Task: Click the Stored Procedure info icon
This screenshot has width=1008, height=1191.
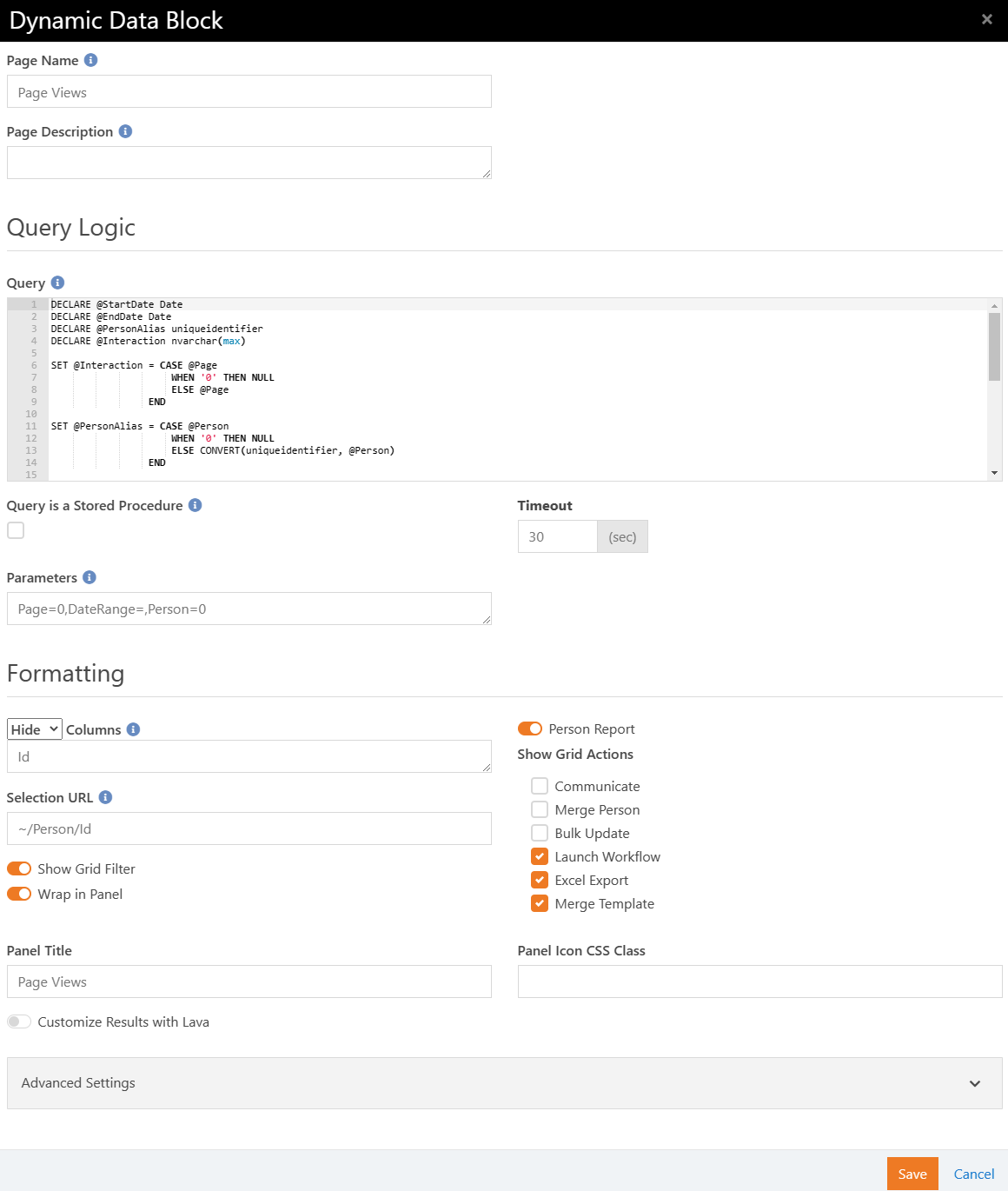Action: point(195,505)
